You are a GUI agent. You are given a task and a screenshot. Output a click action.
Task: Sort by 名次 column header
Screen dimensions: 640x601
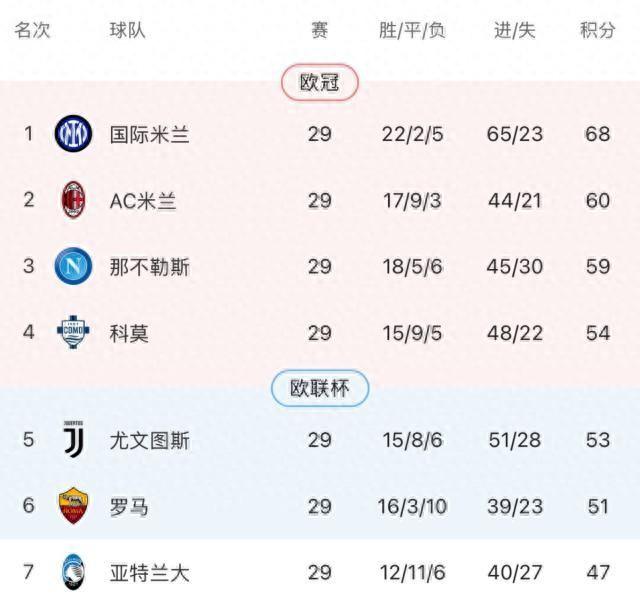(x=31, y=30)
